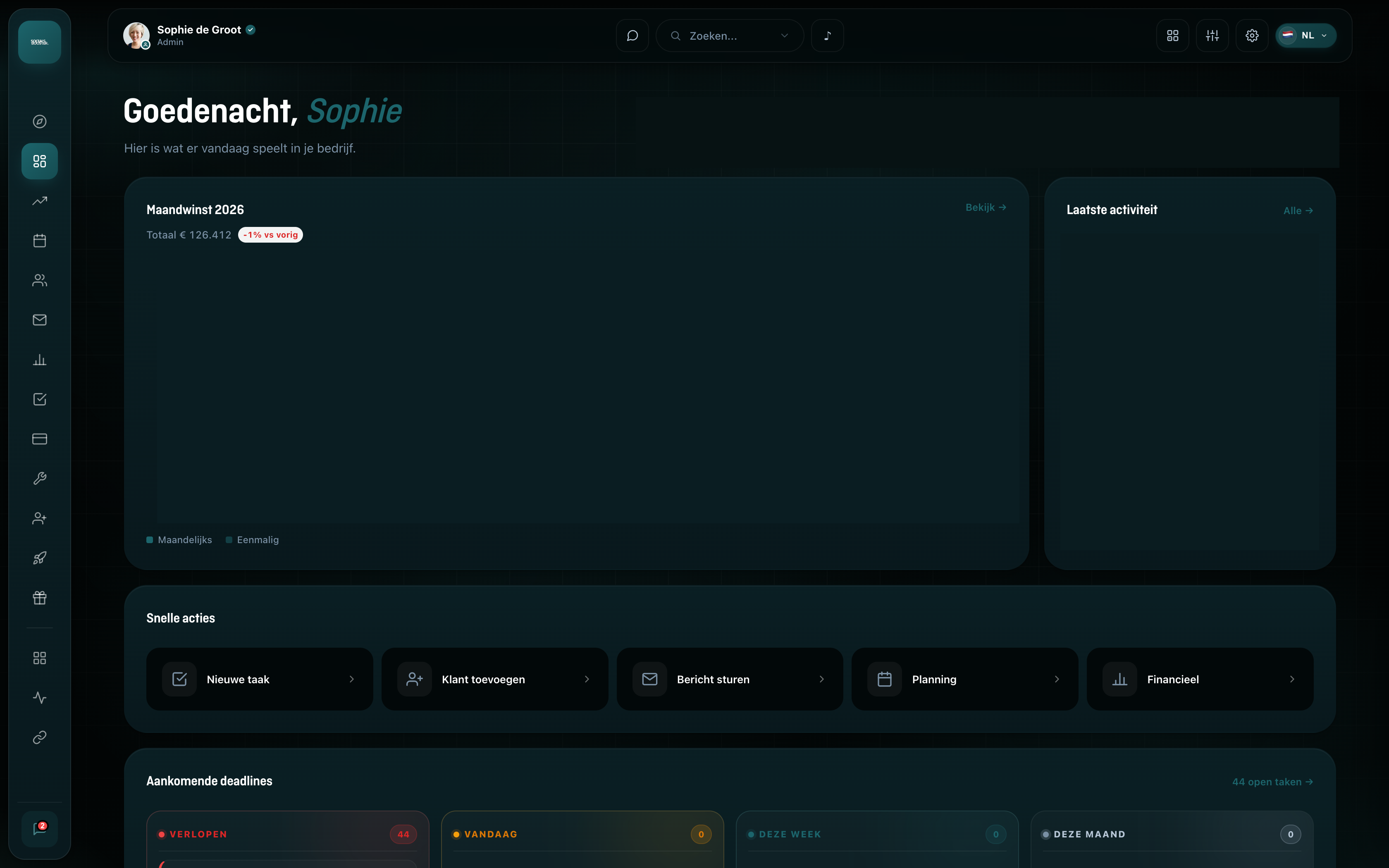This screenshot has height=868, width=1389.
Task: Open the NL language dropdown
Action: click(x=1306, y=36)
